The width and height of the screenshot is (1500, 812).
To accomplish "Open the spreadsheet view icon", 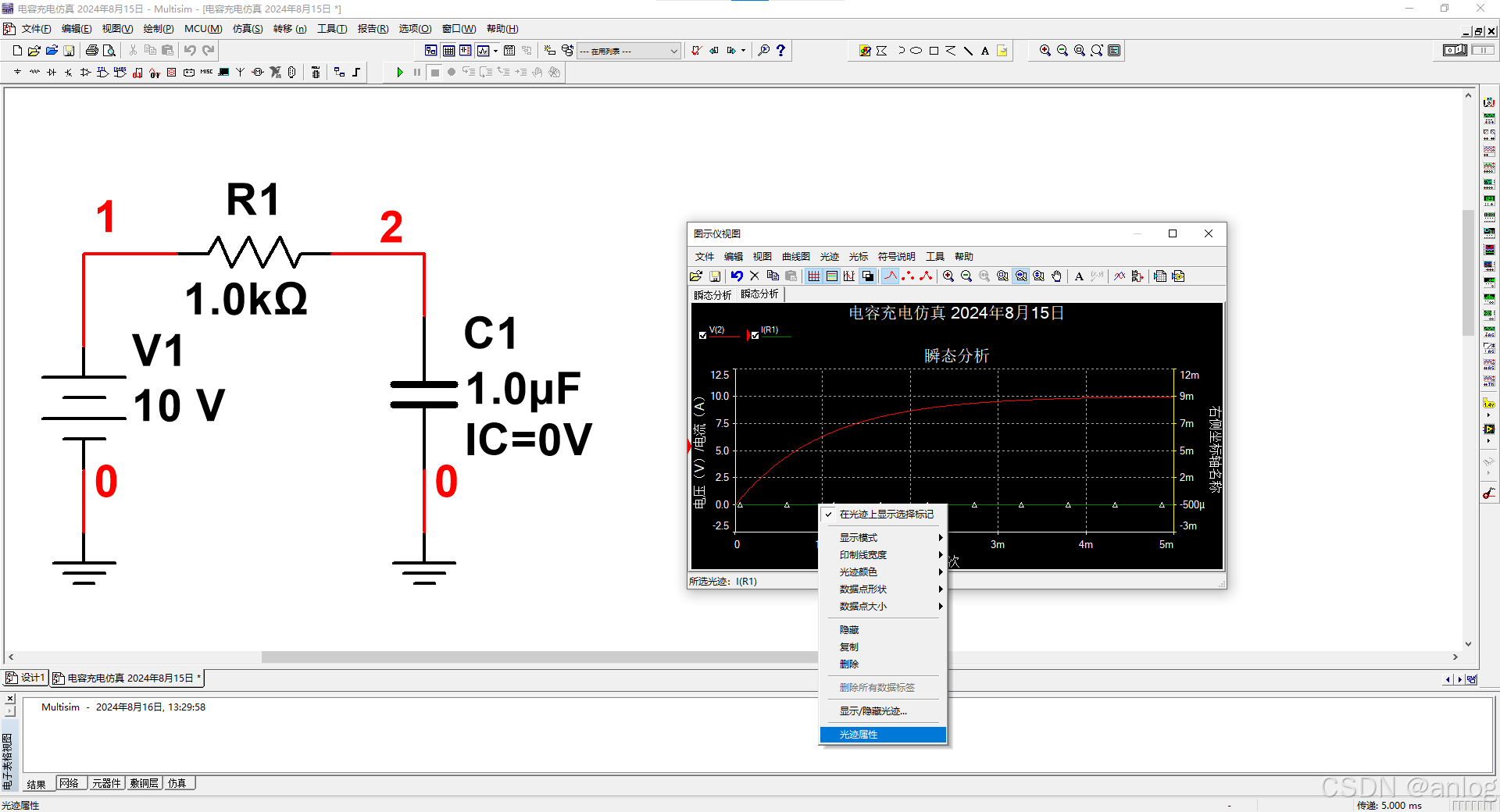I will [448, 51].
